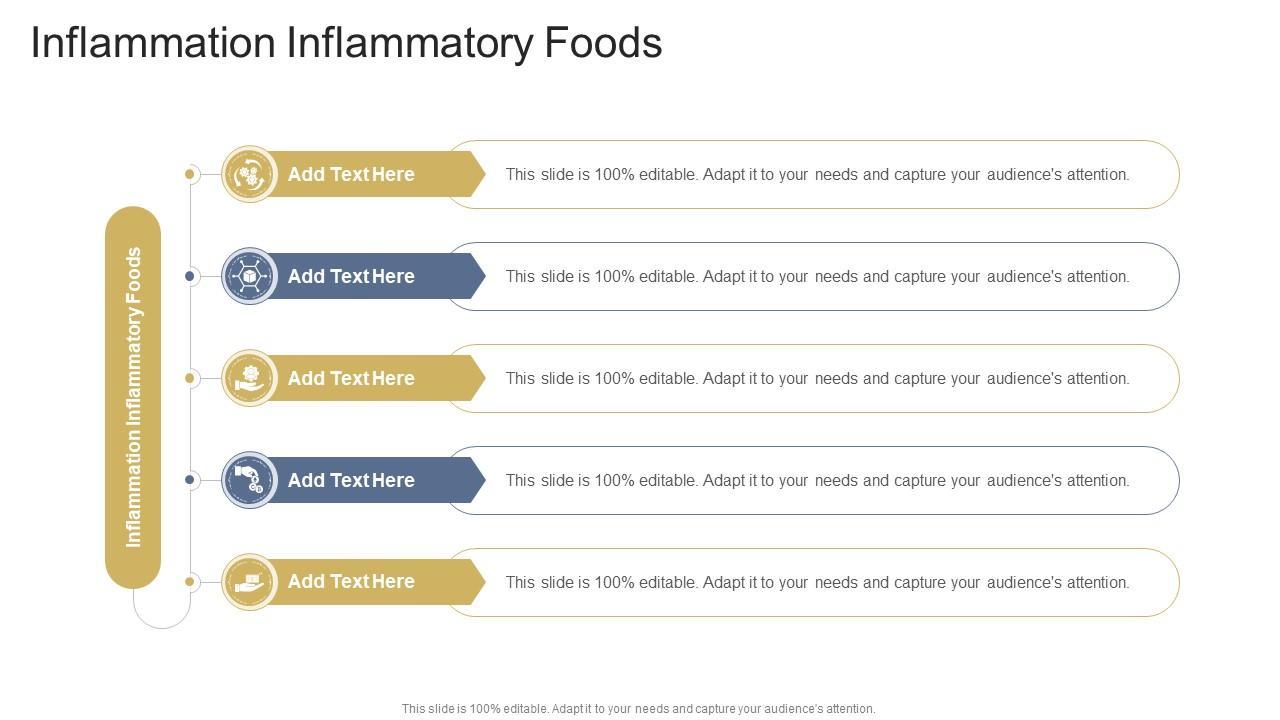Image resolution: width=1280 pixels, height=720 pixels.
Task: Click the gold bullet dot beside first row
Action: point(189,175)
